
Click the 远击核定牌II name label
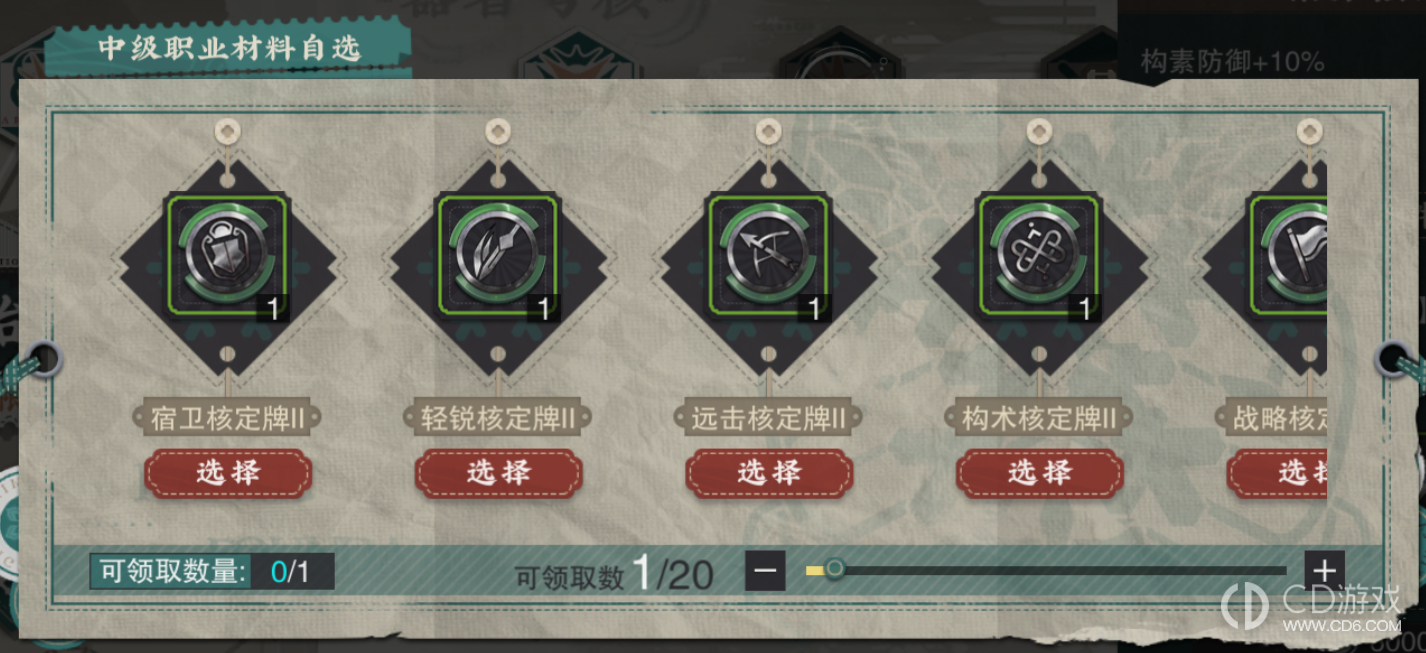pos(768,418)
